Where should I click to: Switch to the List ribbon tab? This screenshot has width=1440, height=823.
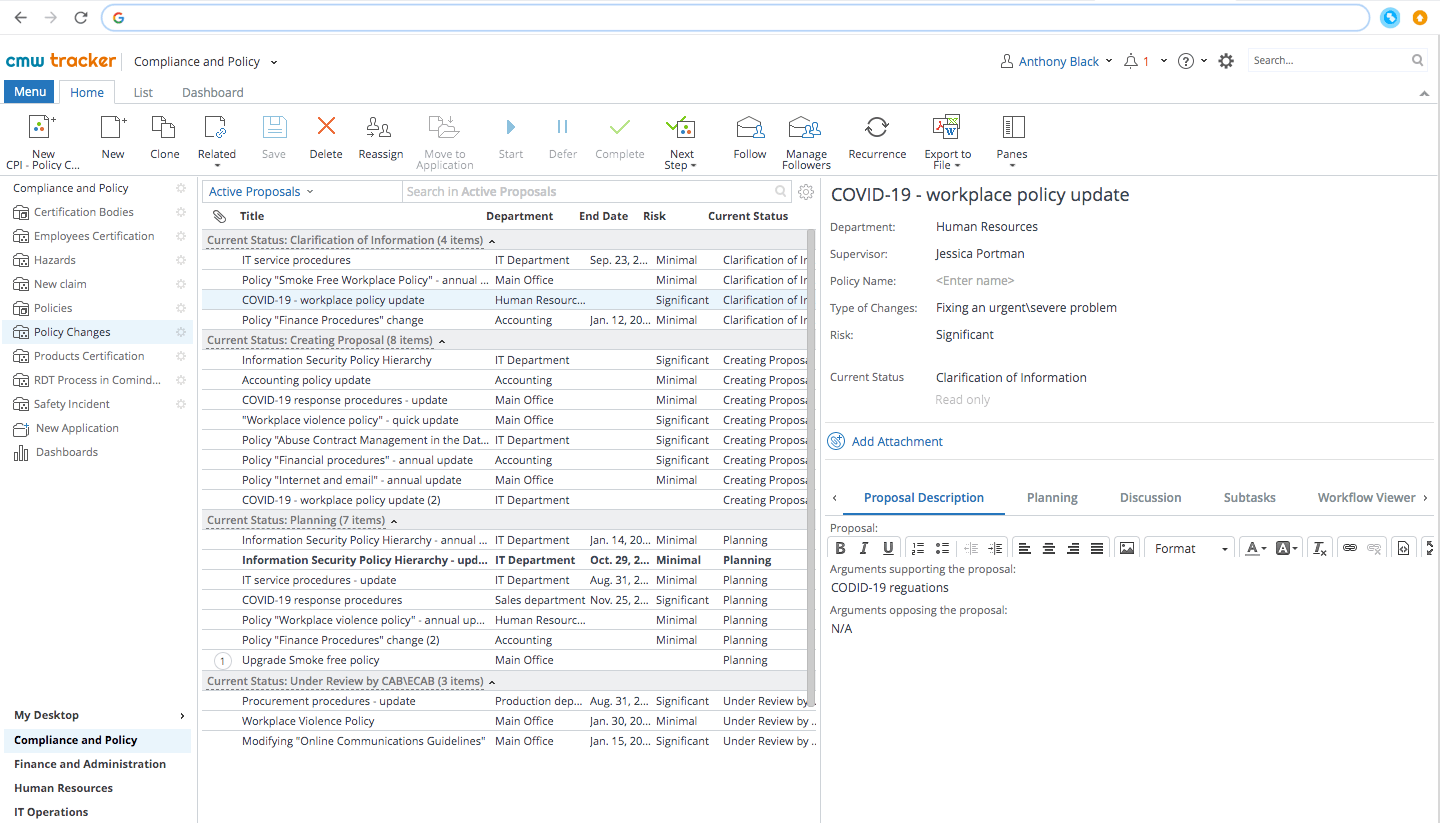143,92
